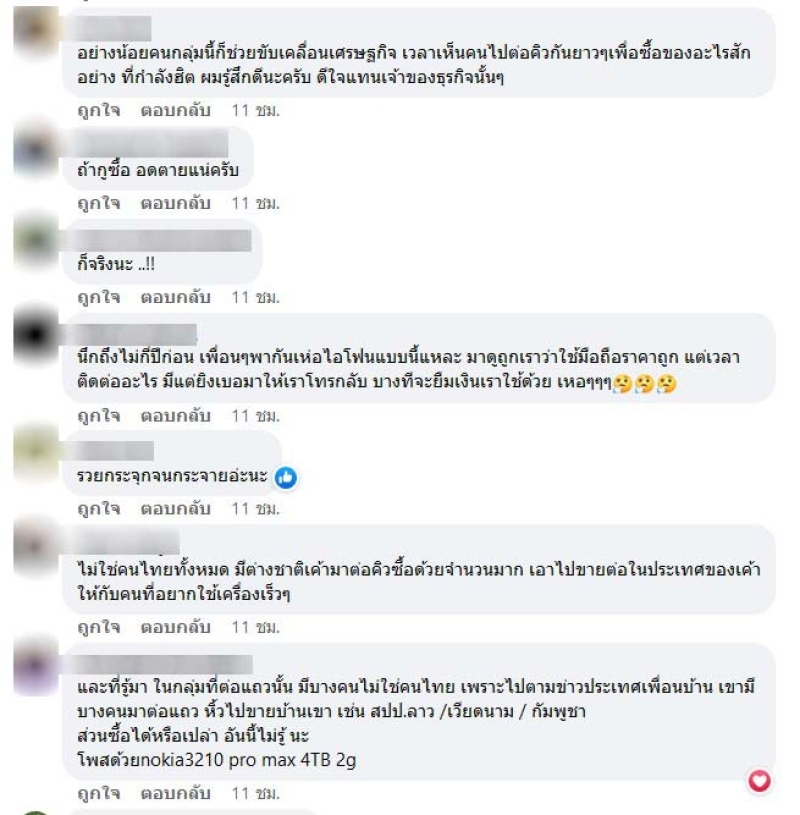Like the comment about driving the economy
The width and height of the screenshot is (800, 815).
tap(99, 110)
